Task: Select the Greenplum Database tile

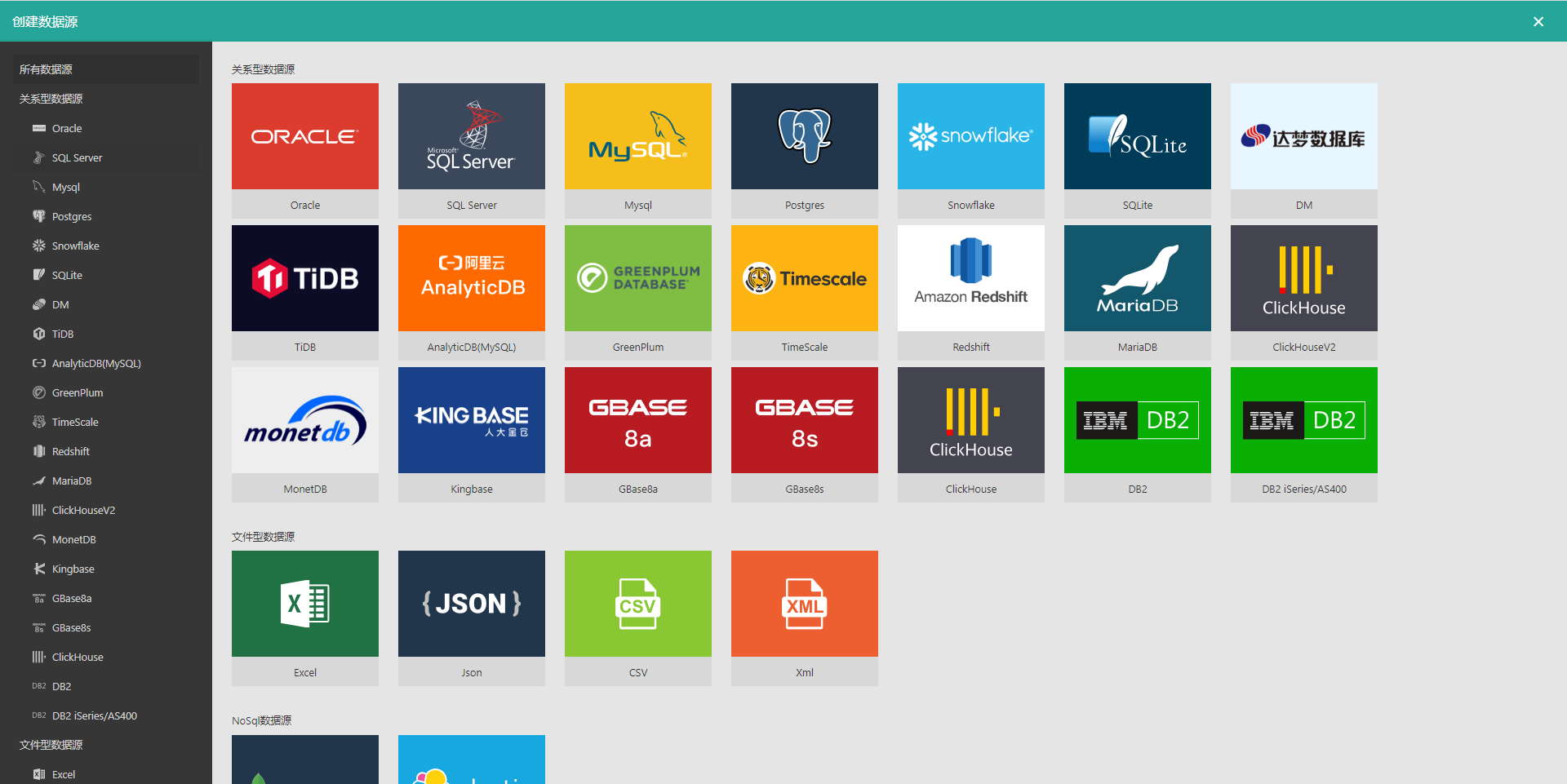Action: [638, 292]
